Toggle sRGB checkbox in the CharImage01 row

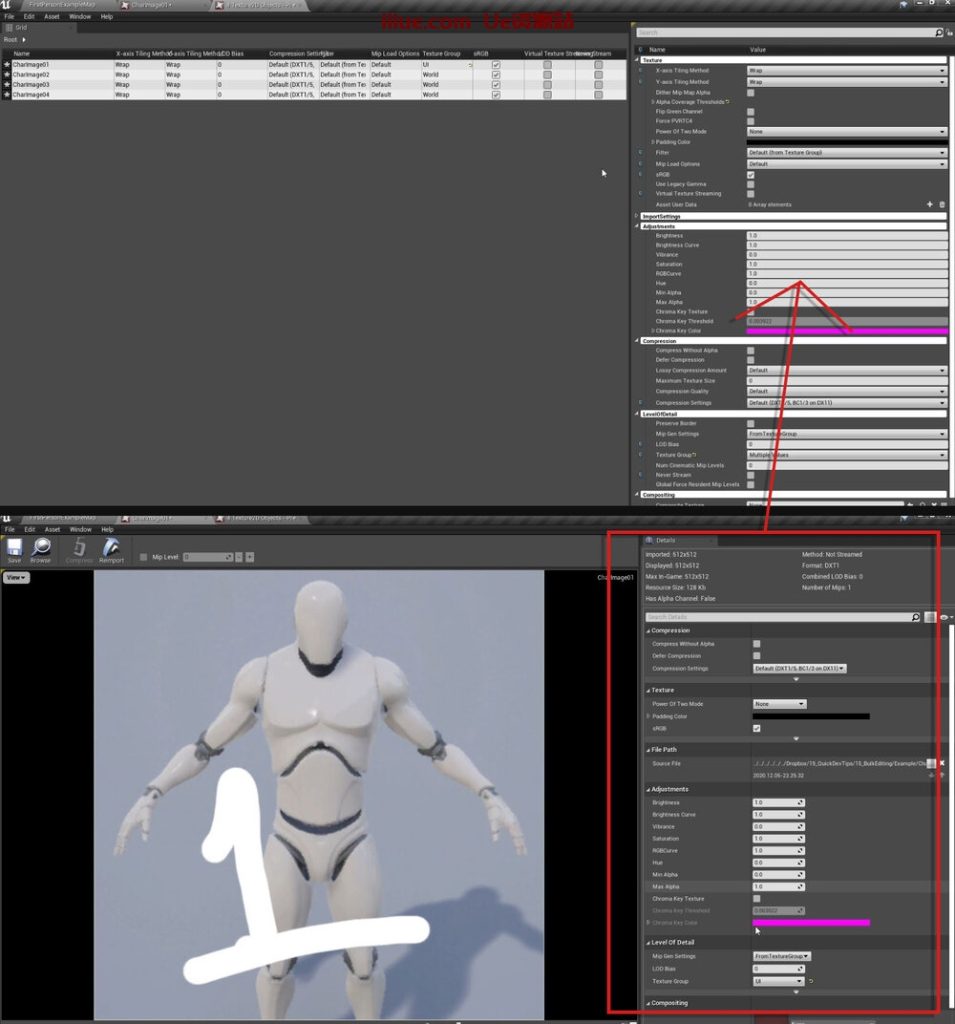tap(496, 65)
